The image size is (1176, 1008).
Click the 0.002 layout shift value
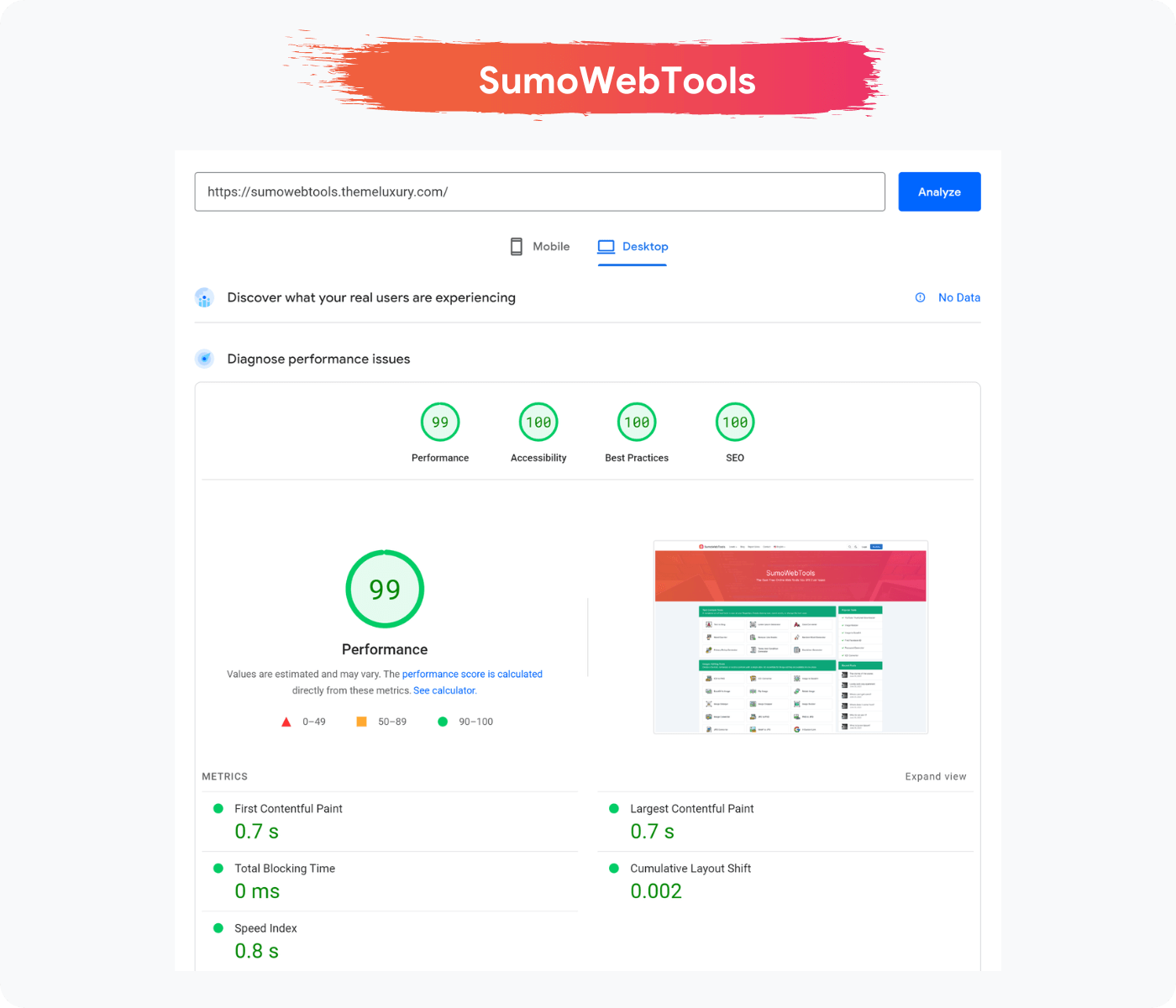(656, 891)
